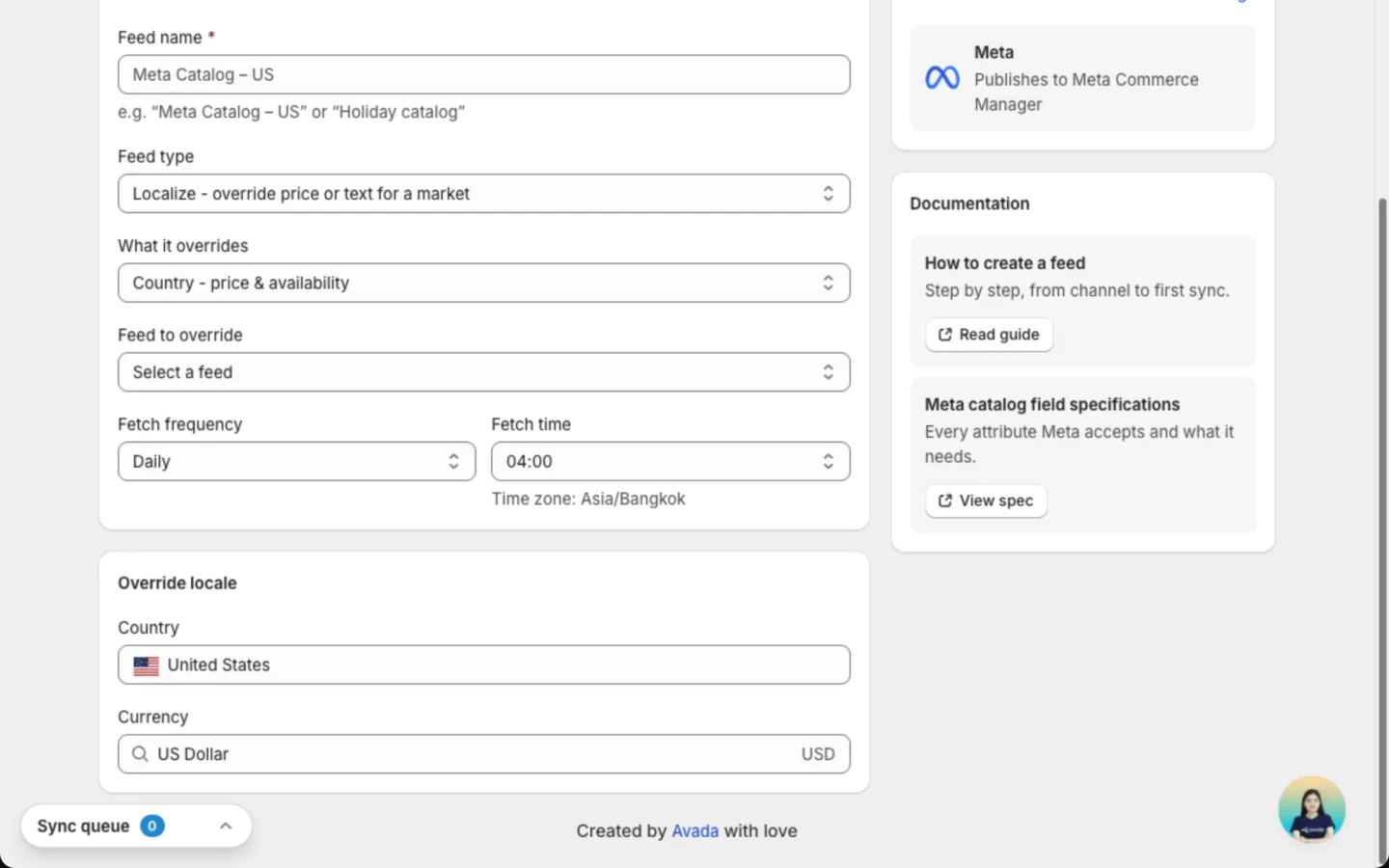Open the What it overrides dropdown

484,284
